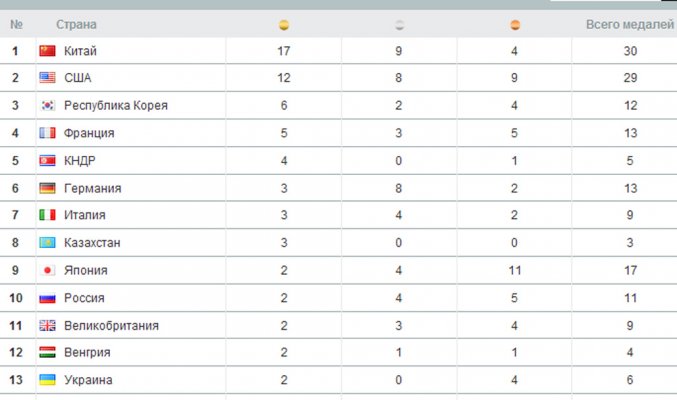
Task: Open the Франция country link
Action: point(89,133)
